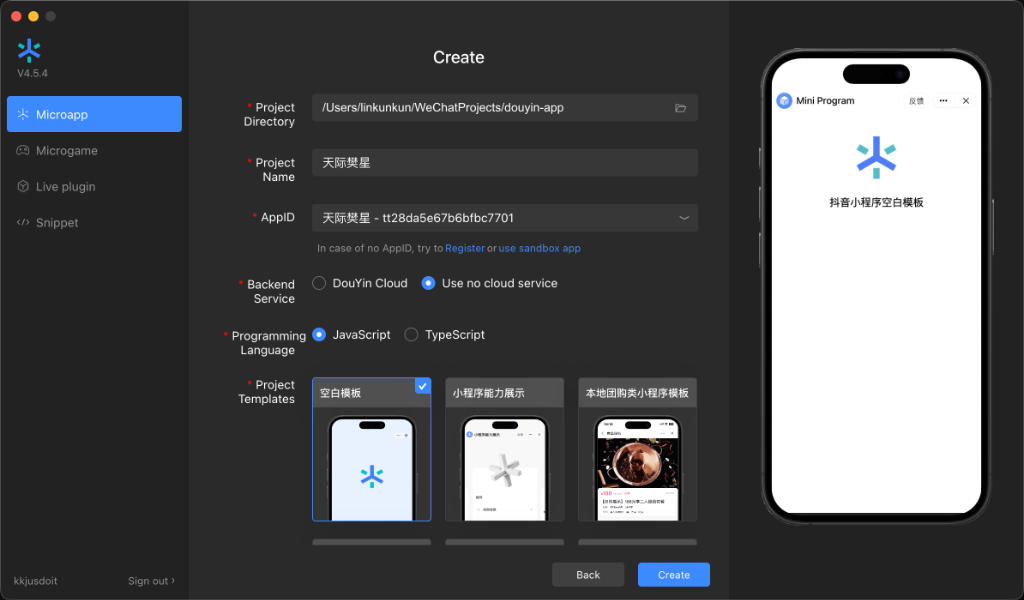Viewport: 1024px width, 600px height.
Task: Select Use no cloud service option
Action: click(490, 283)
